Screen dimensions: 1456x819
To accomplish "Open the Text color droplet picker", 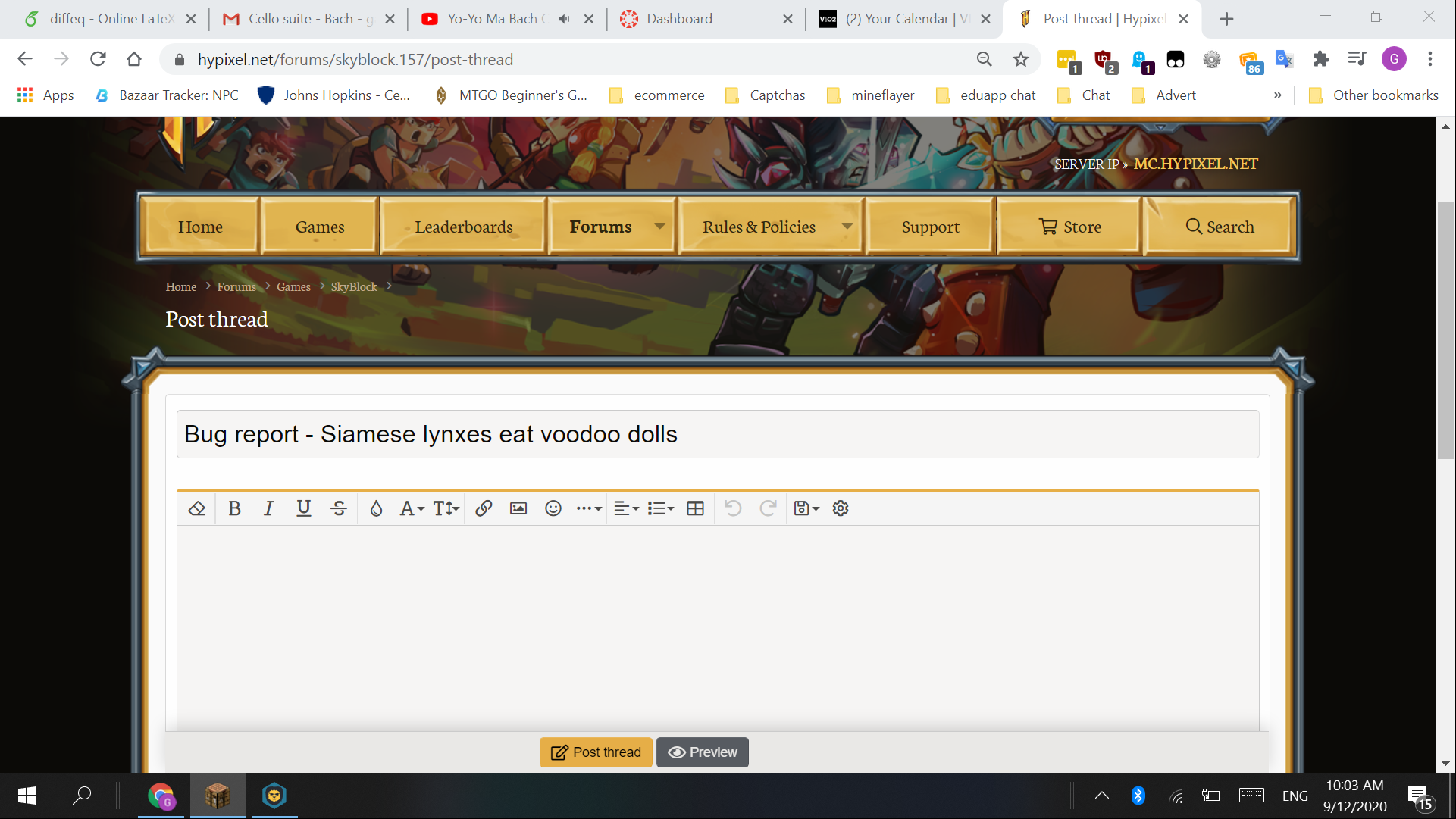I will coord(376,508).
